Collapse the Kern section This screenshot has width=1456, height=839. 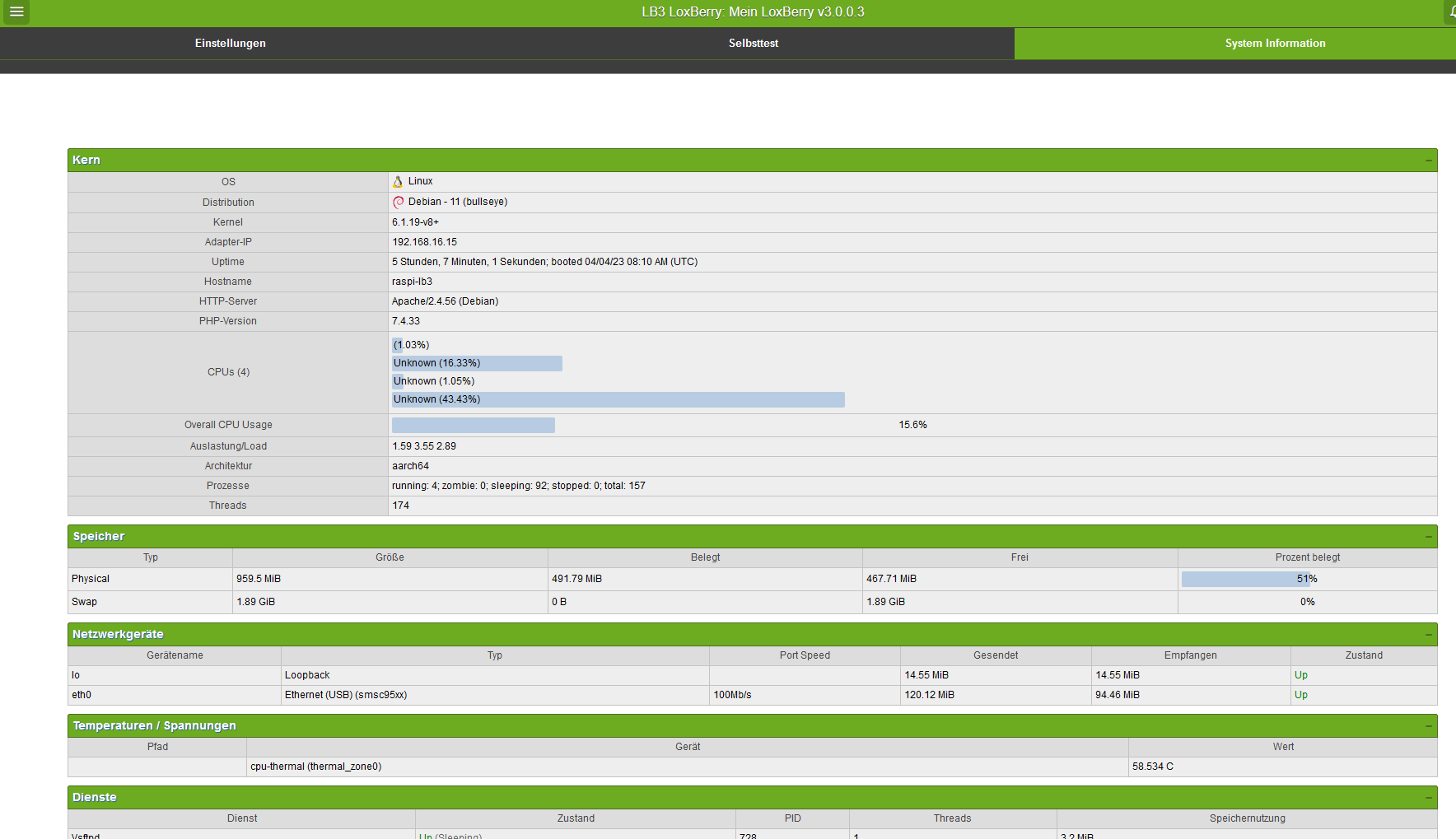click(x=1429, y=161)
